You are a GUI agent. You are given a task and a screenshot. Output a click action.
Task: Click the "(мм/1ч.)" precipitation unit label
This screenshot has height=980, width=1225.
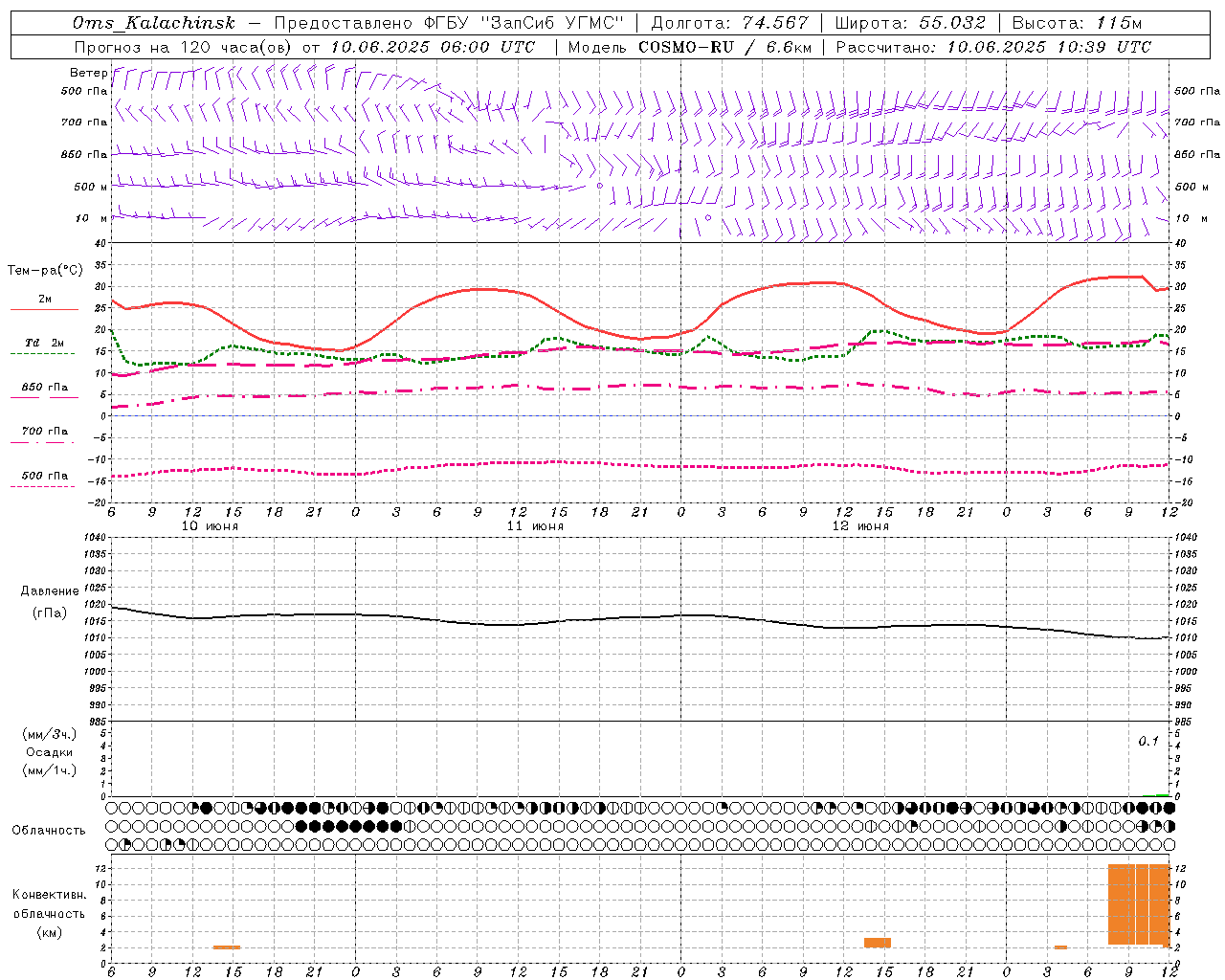click(50, 770)
